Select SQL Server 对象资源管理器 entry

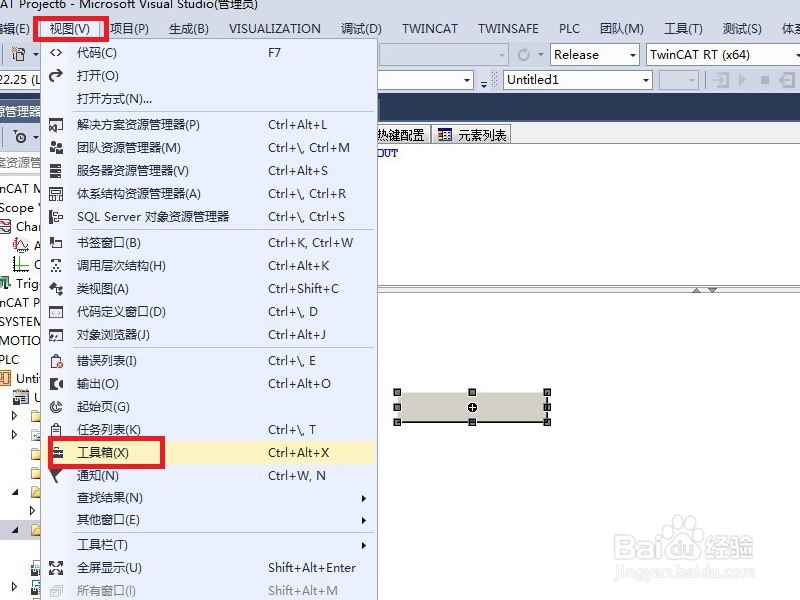pyautogui.click(x=208, y=217)
